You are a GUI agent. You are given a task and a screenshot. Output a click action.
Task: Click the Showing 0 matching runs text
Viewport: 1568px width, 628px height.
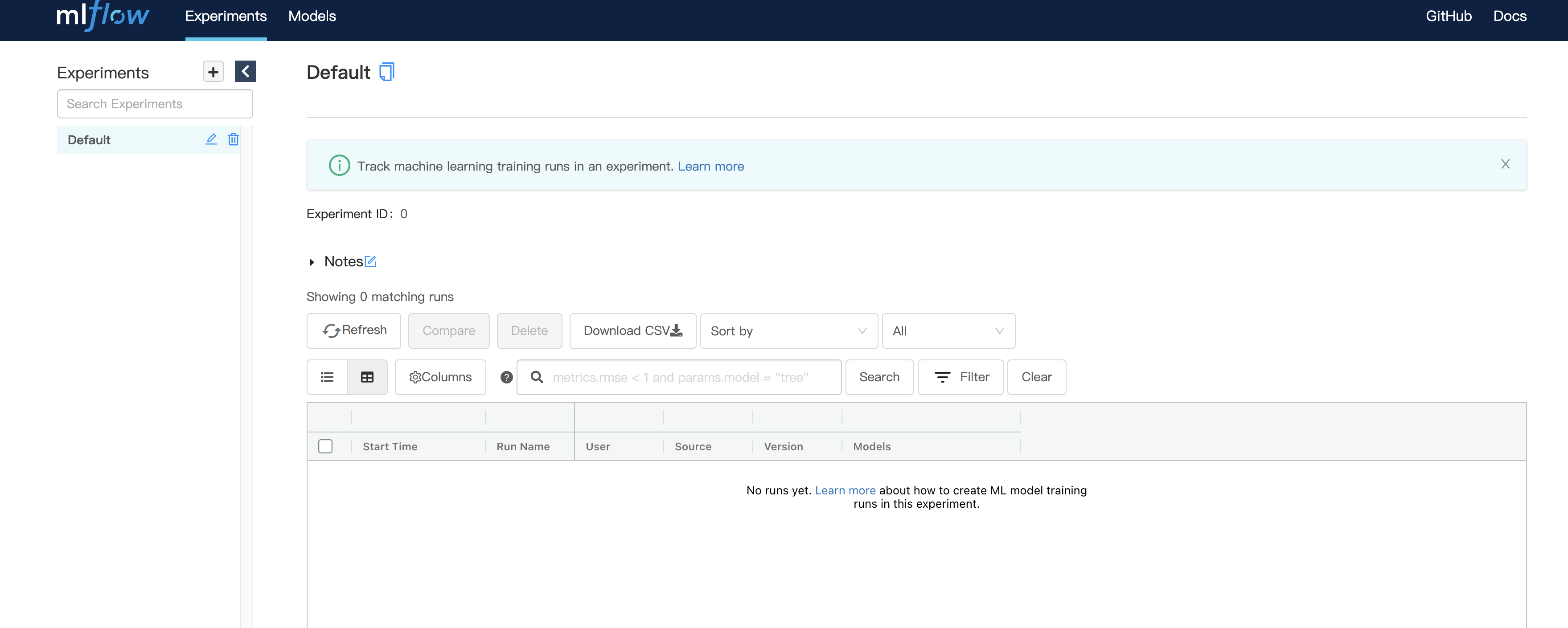(x=380, y=297)
